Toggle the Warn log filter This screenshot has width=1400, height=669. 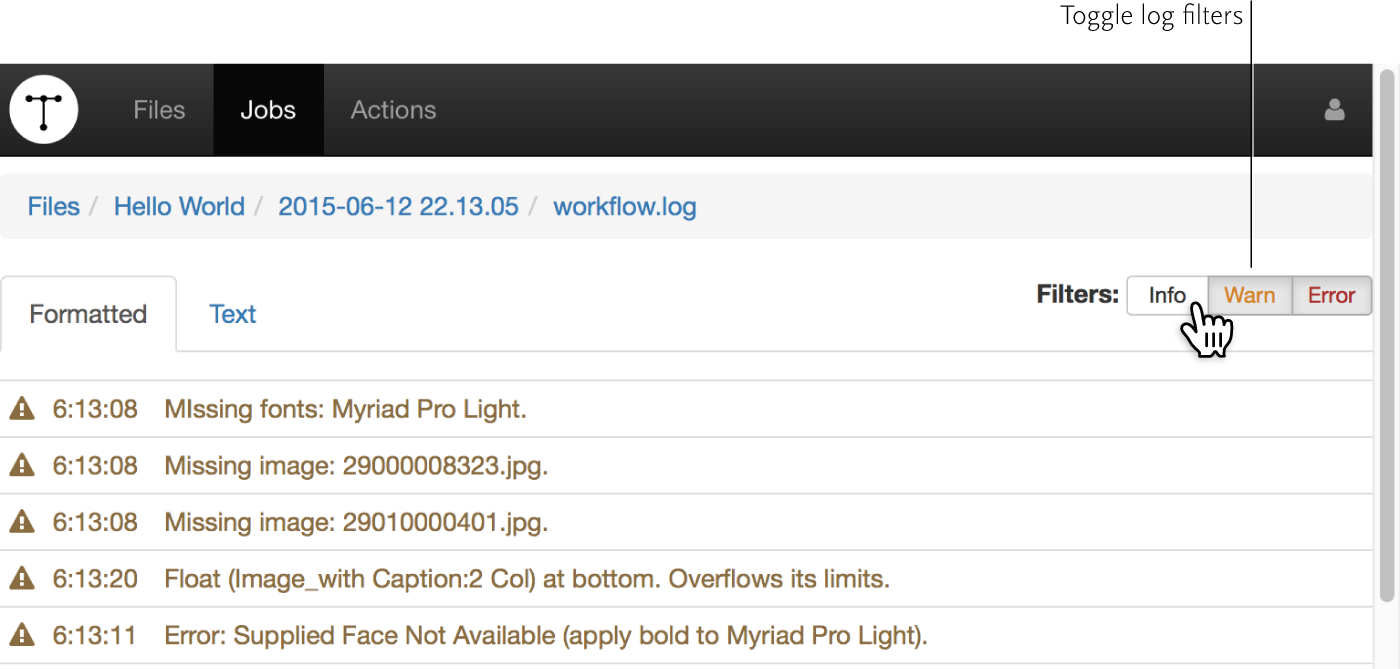click(x=1250, y=295)
